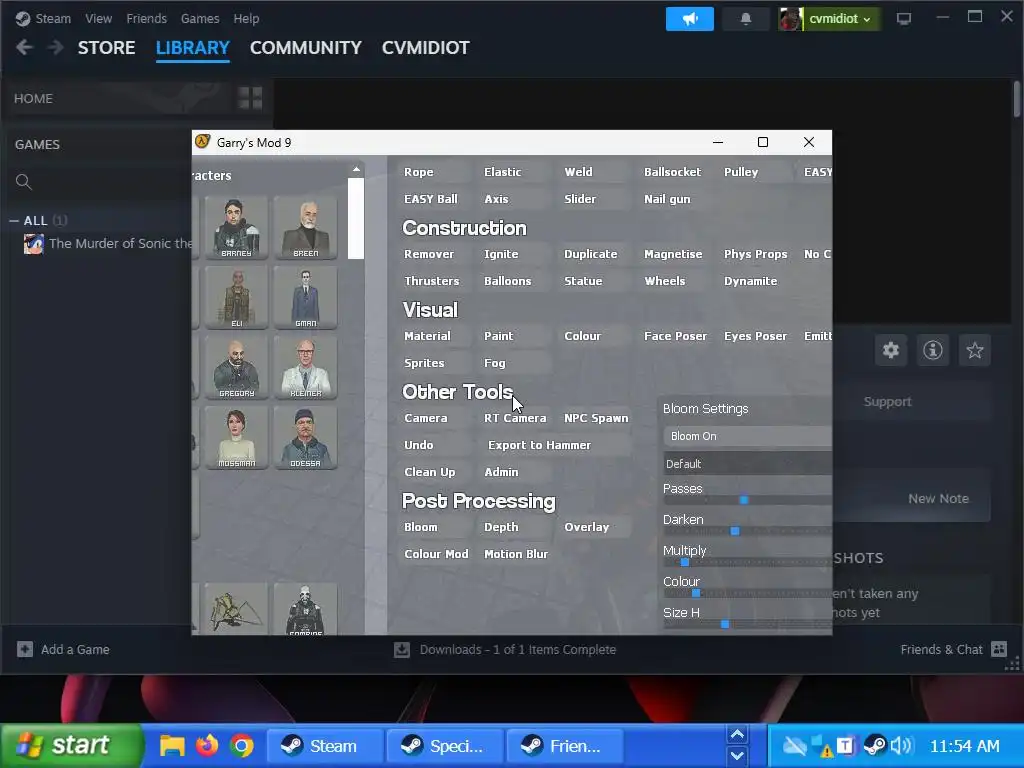Toggle the Bloom On option
The image size is (1024, 768).
point(747,436)
